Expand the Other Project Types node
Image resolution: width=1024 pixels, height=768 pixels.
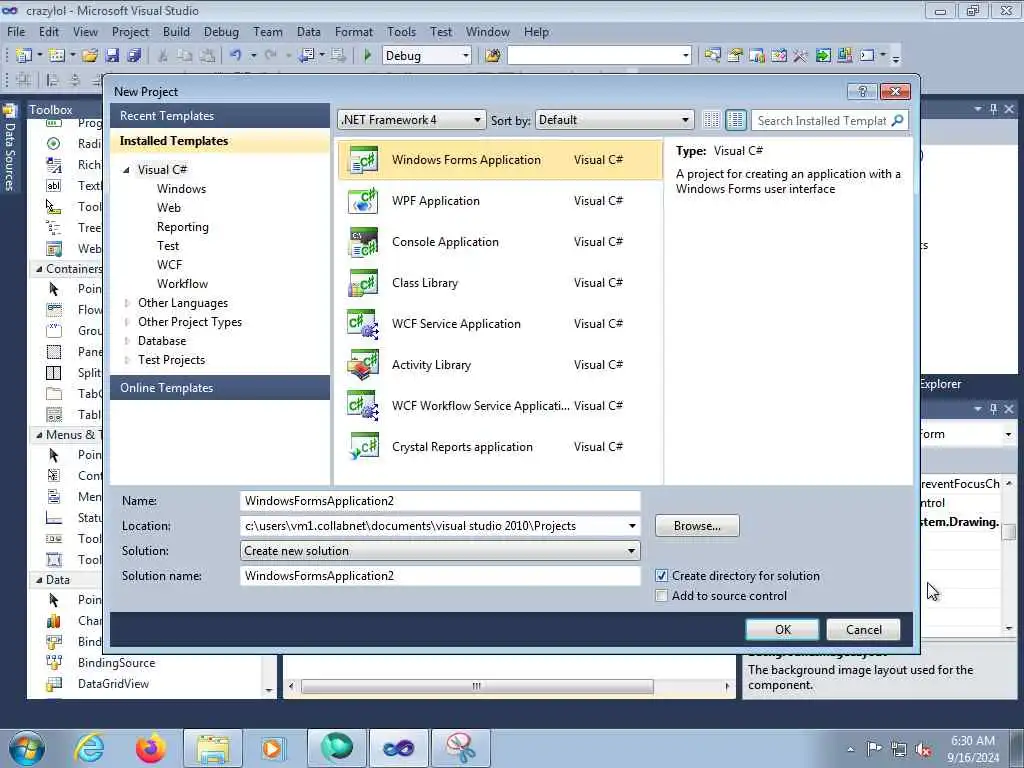(127, 322)
